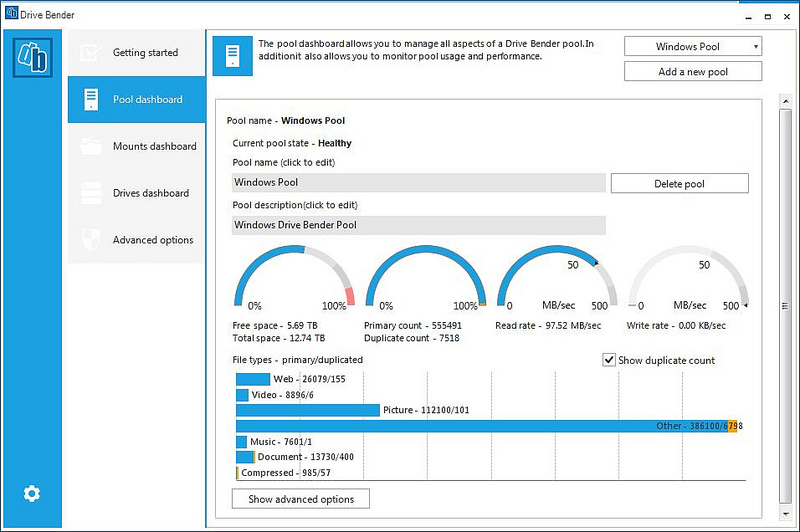Click the primary/duplicate count gauge
This screenshot has height=532, width=800.
[x=426, y=276]
